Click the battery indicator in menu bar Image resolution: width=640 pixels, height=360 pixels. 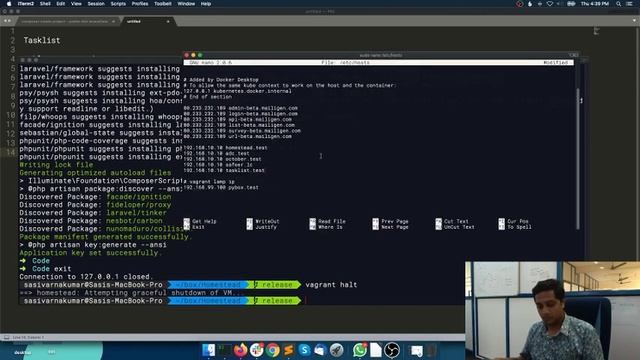coord(571,4)
